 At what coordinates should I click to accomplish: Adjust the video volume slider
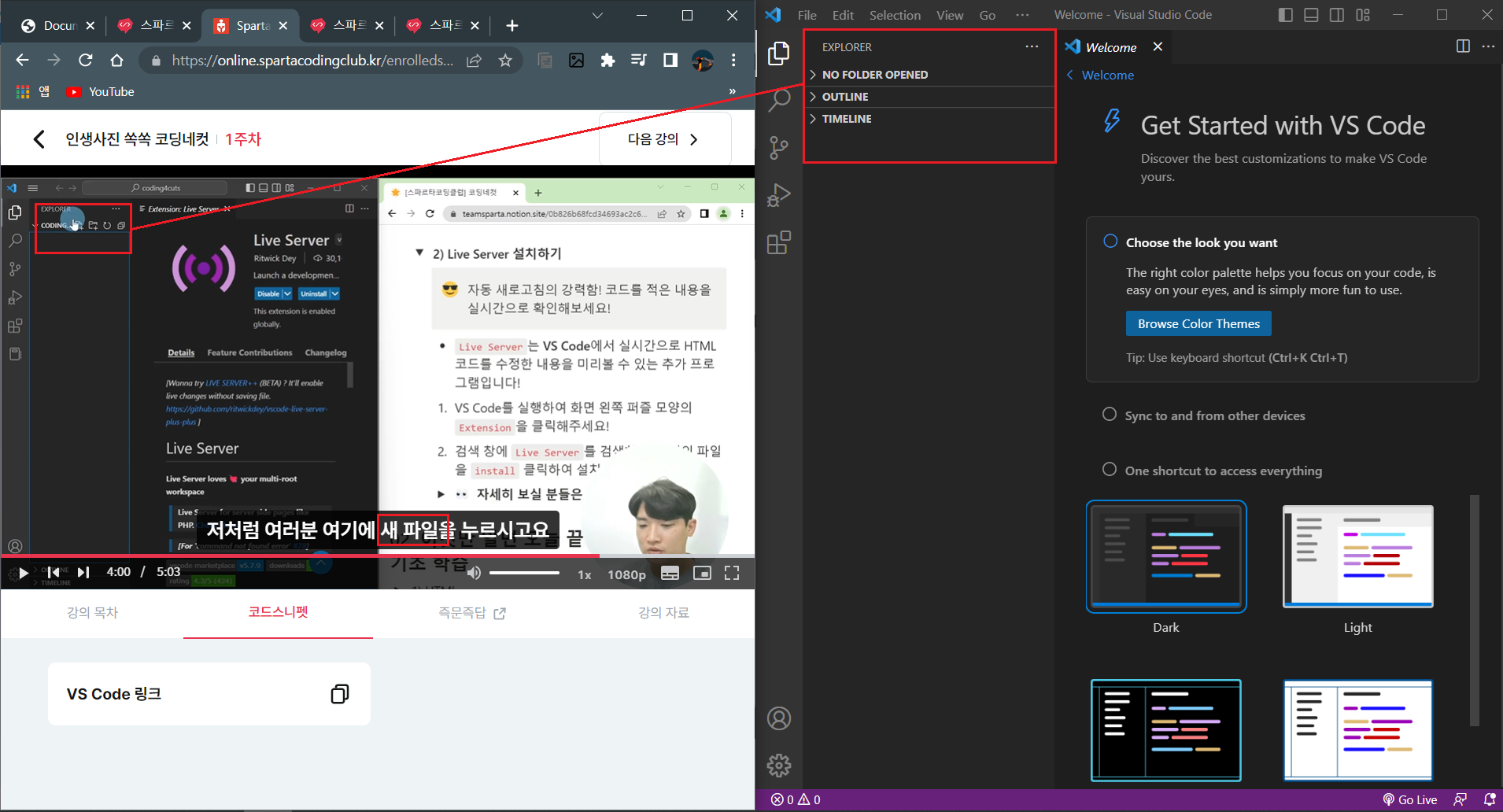(524, 573)
